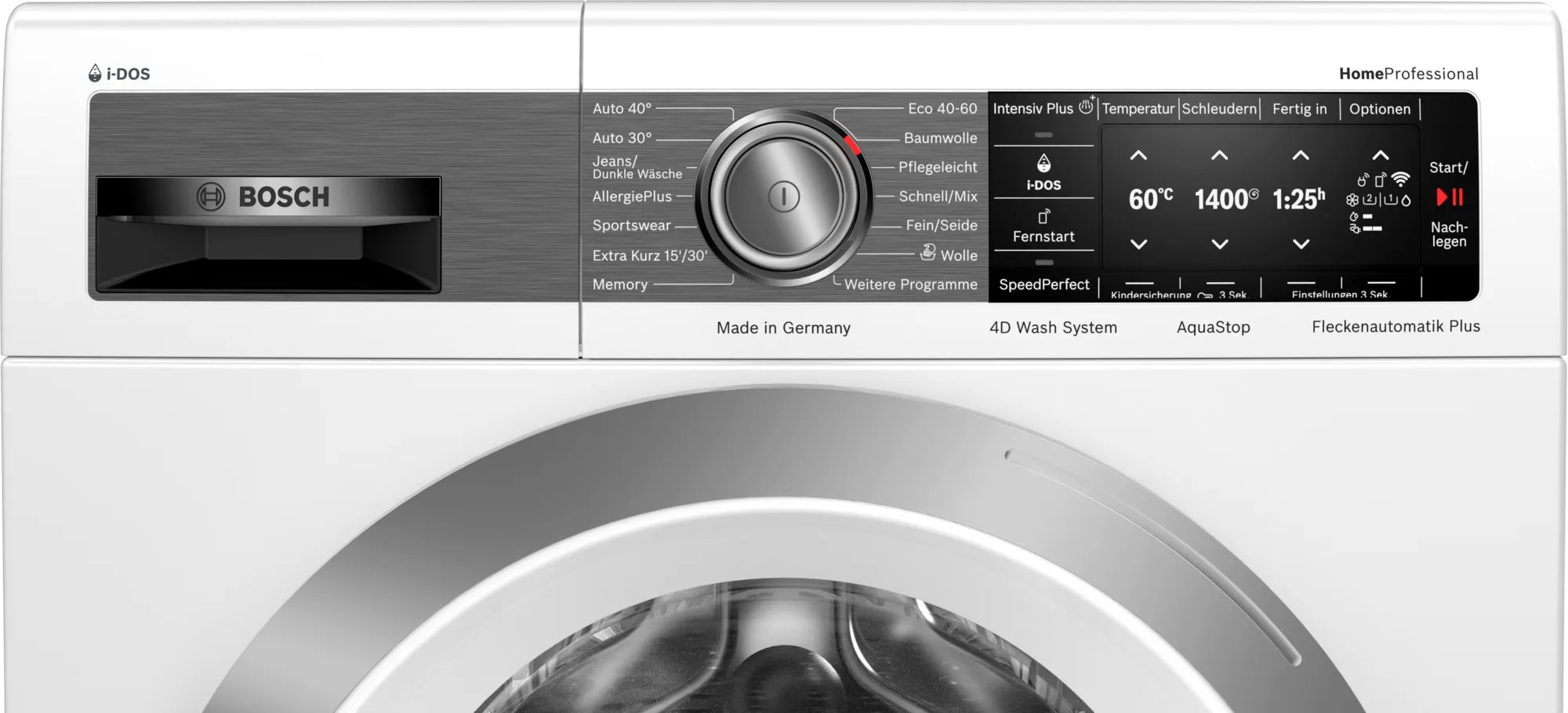Click the AquaStop label
1568x713 pixels.
click(x=1214, y=327)
